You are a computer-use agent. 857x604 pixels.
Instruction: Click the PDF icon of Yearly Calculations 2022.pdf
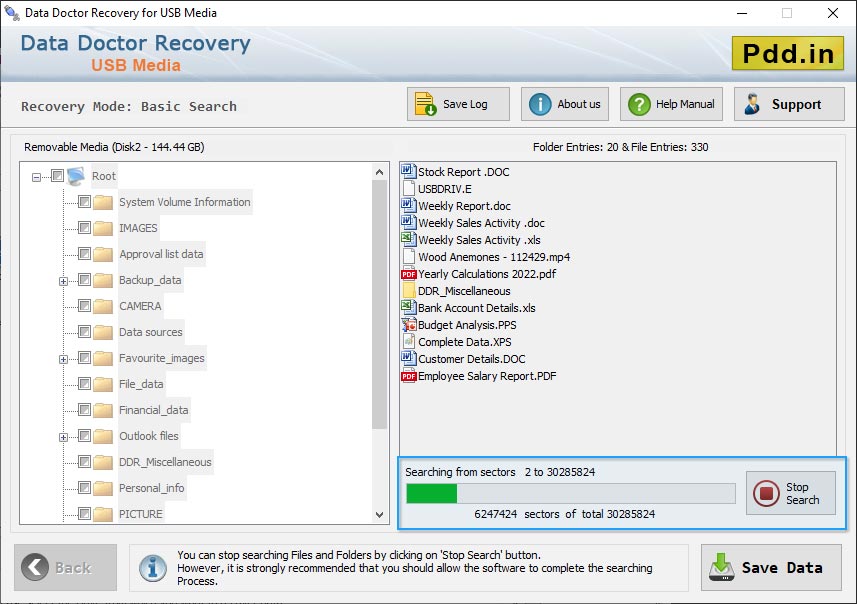tap(408, 274)
